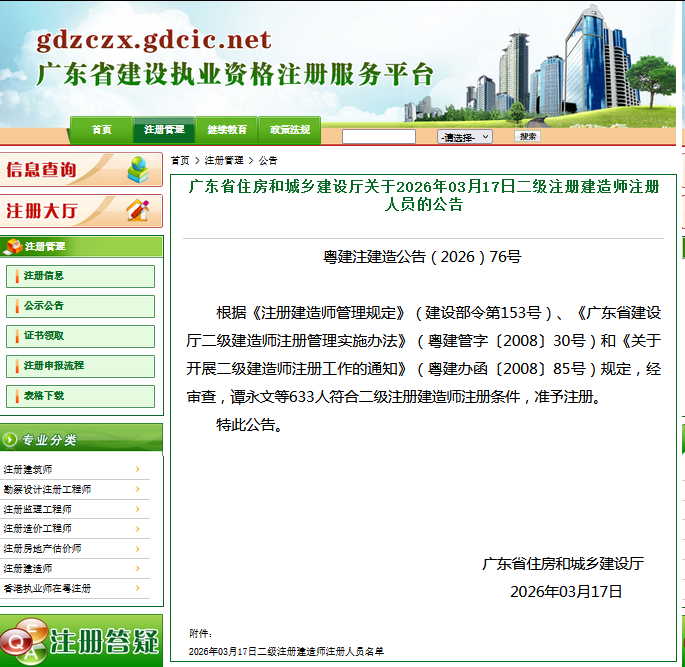Expand the 勘察设计注册工程师 row chevron
This screenshot has width=685, height=667.
[x=138, y=489]
